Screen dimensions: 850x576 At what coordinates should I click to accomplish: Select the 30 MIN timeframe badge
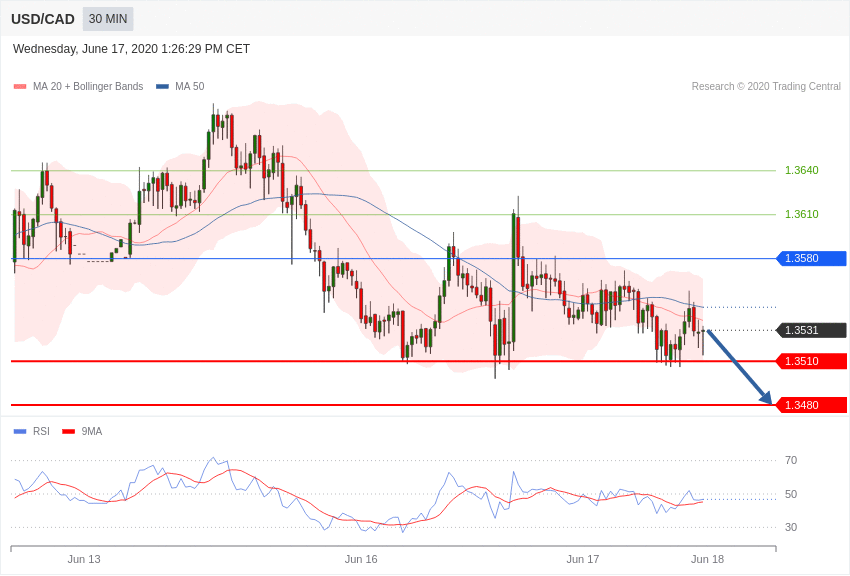pos(108,19)
